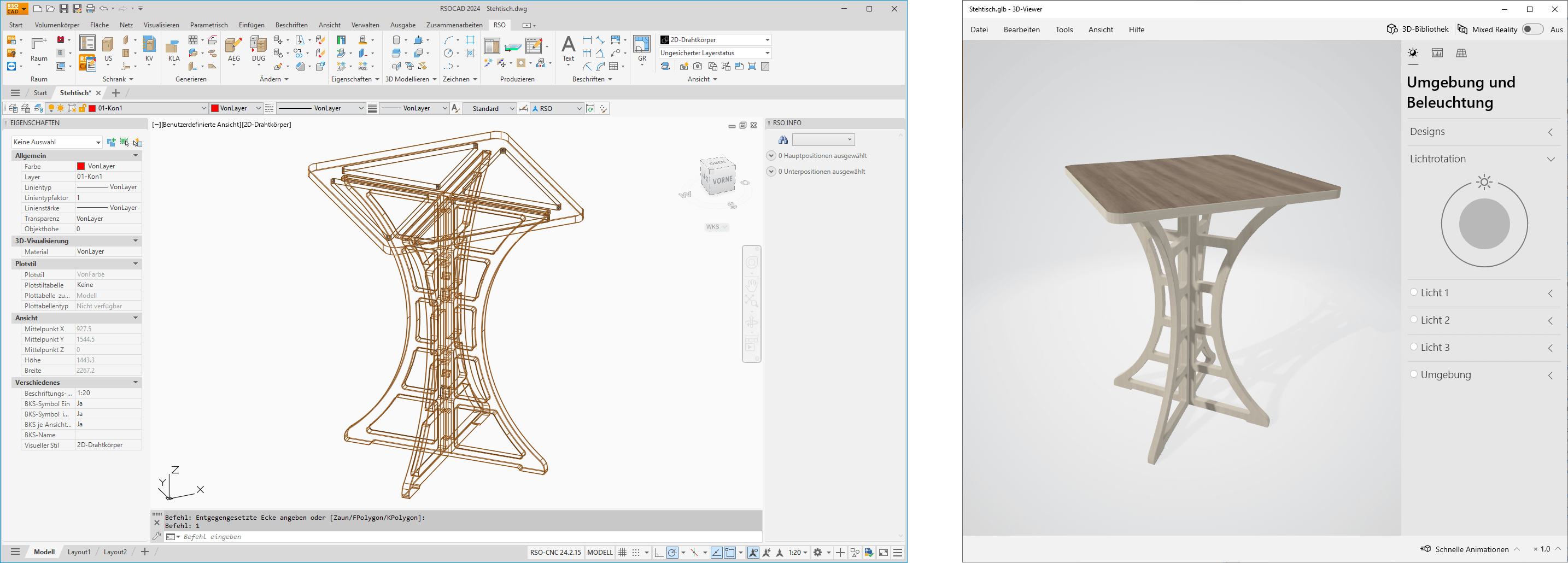
Task: Click the ViewCube VORNE face
Action: [x=723, y=181]
